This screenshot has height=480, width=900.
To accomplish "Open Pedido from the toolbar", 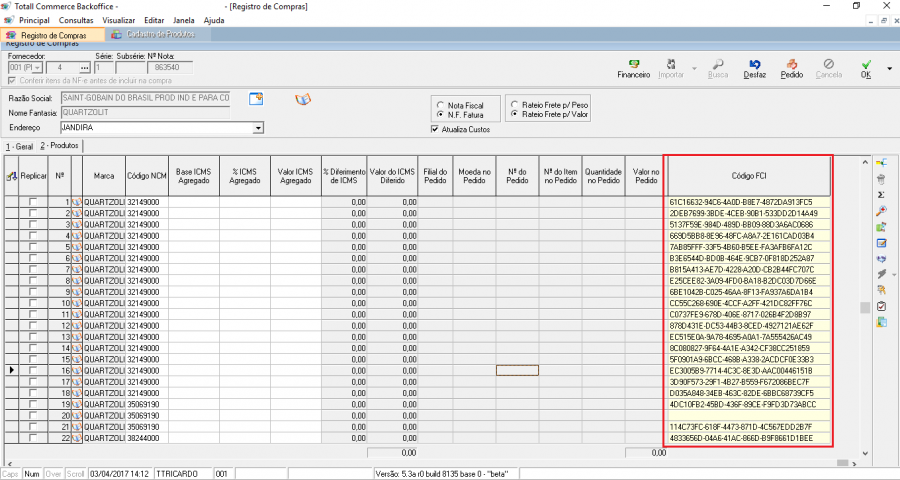I will pyautogui.click(x=791, y=66).
